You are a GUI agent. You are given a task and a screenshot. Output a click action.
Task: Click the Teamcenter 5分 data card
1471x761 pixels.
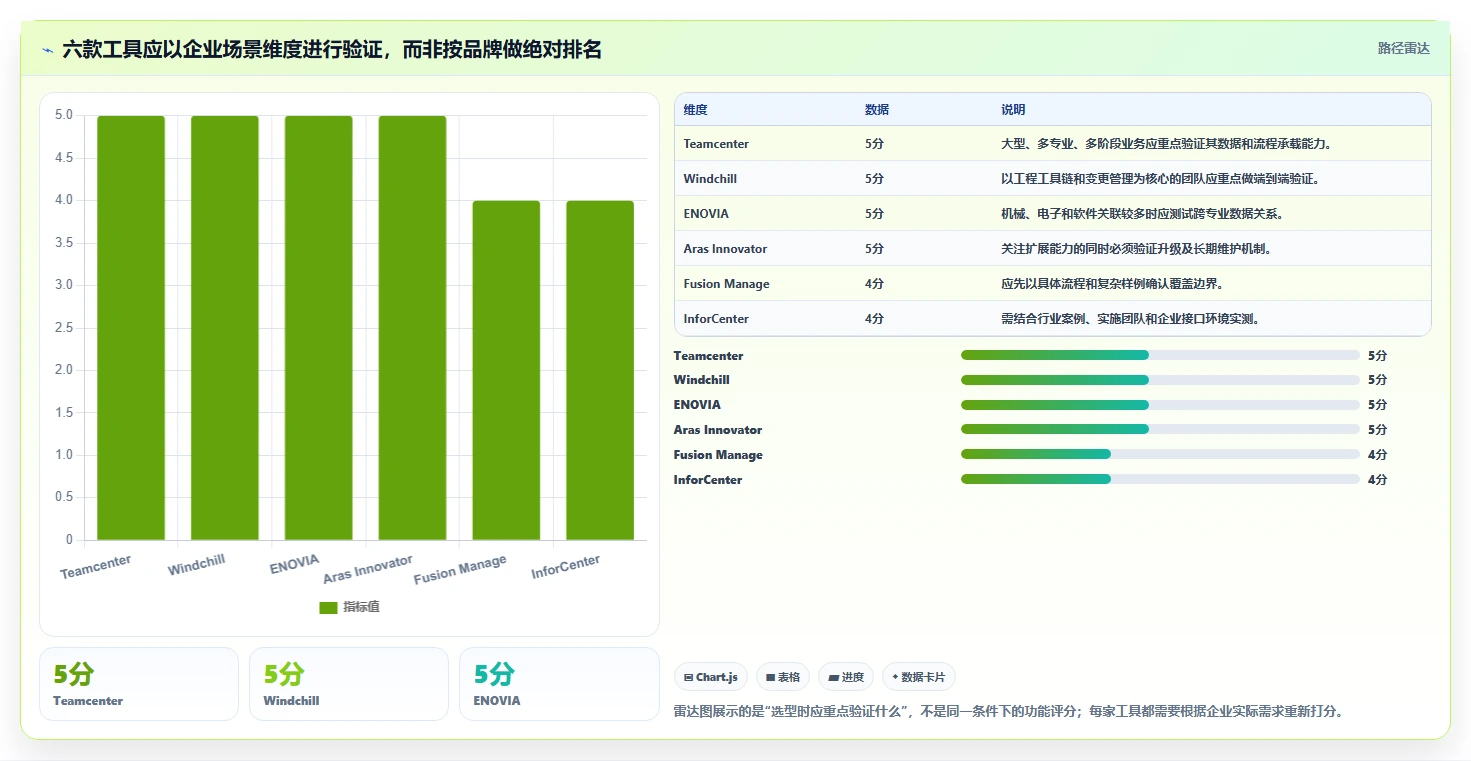[x=139, y=684]
